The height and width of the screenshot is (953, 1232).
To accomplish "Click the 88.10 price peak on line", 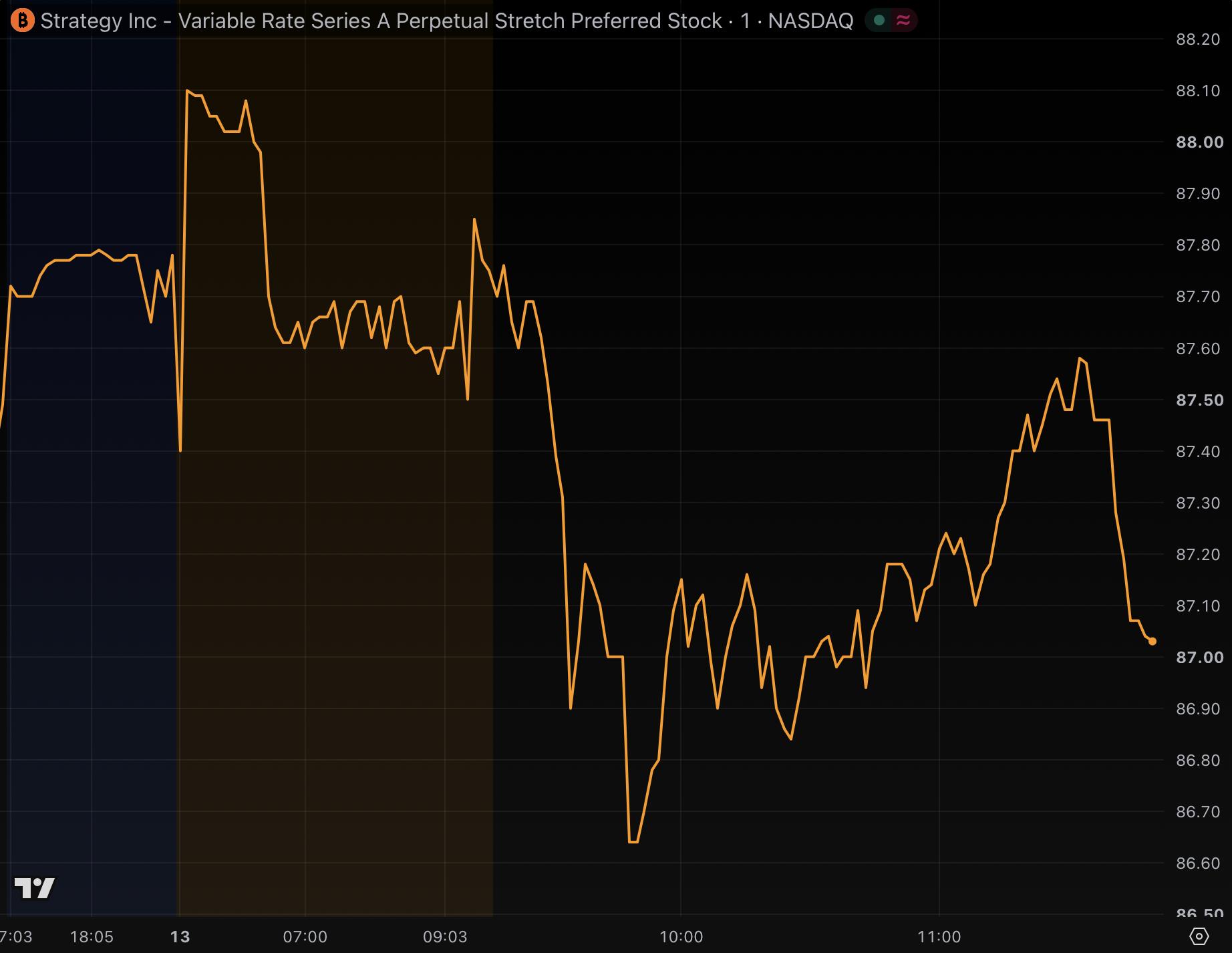I will (187, 90).
